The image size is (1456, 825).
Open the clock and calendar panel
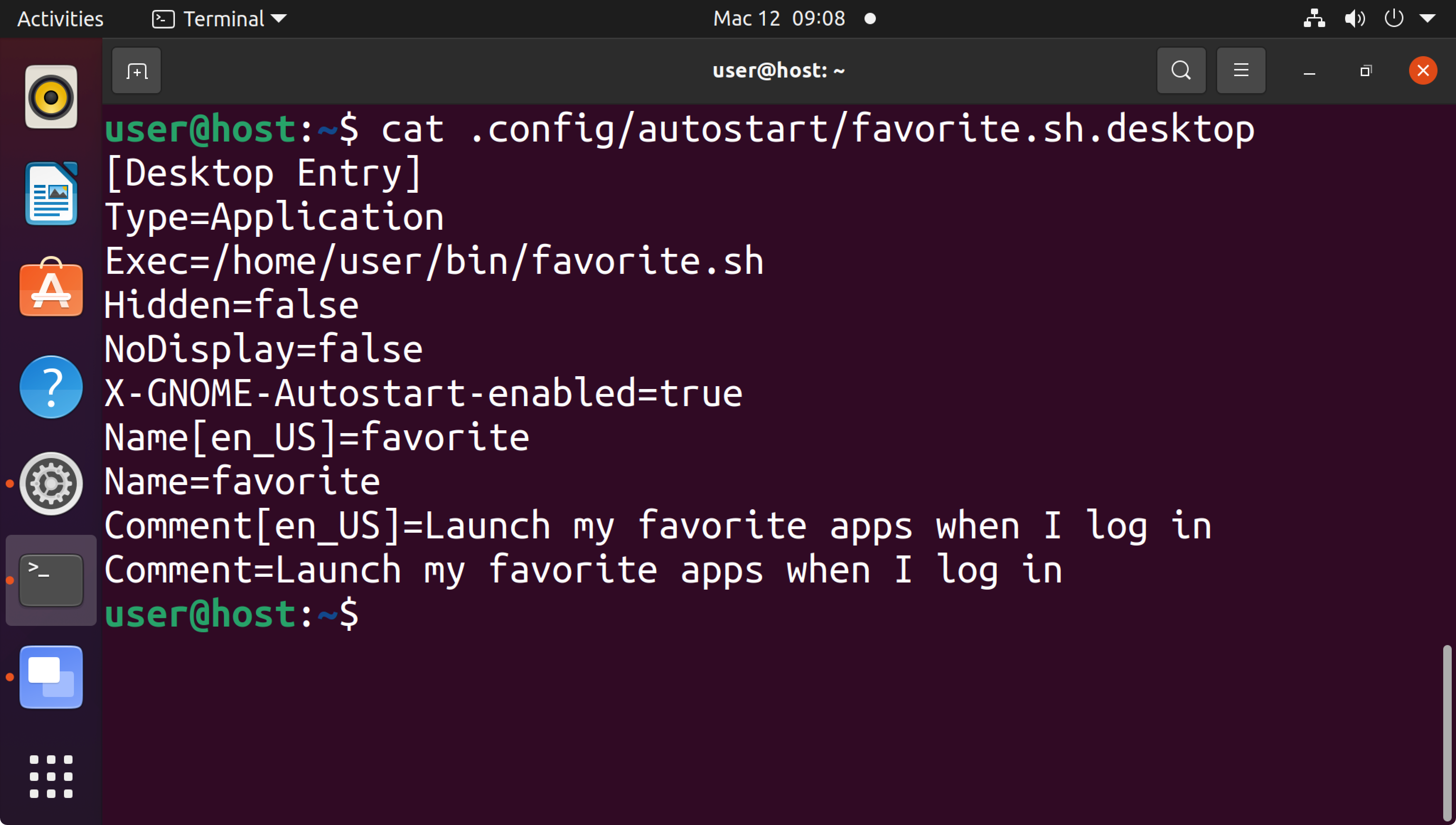(779, 19)
